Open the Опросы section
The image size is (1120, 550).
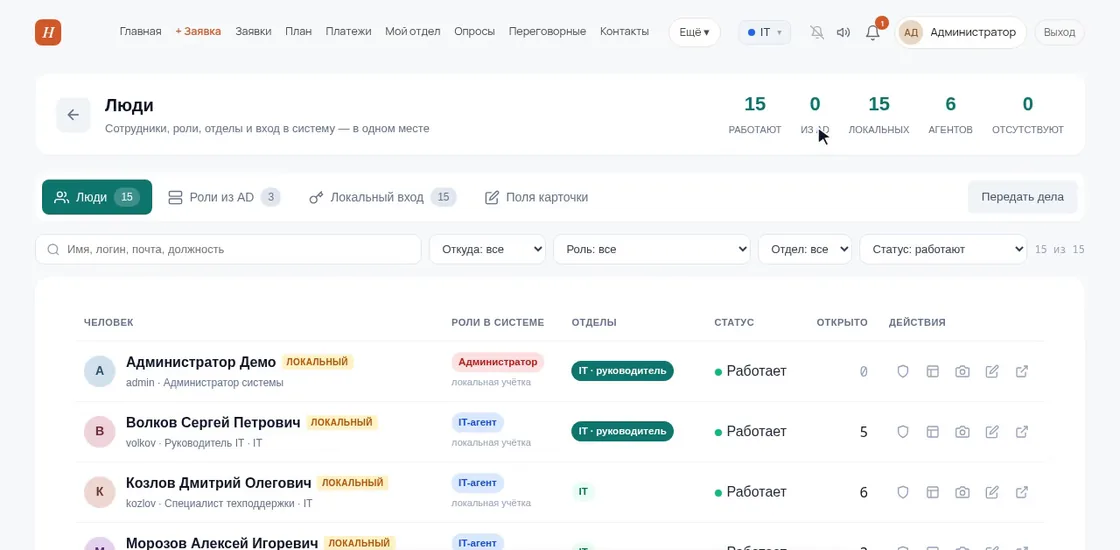pyautogui.click(x=475, y=32)
